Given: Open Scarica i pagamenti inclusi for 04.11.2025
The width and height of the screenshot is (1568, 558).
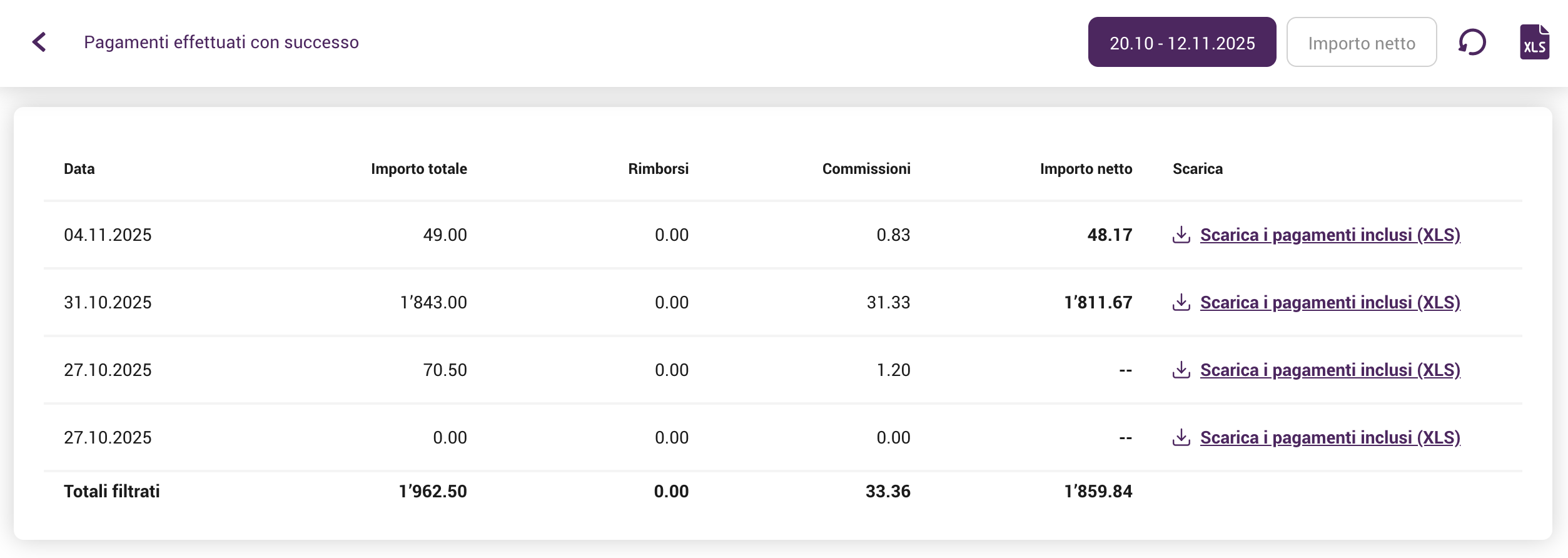Looking at the screenshot, I should (1330, 235).
